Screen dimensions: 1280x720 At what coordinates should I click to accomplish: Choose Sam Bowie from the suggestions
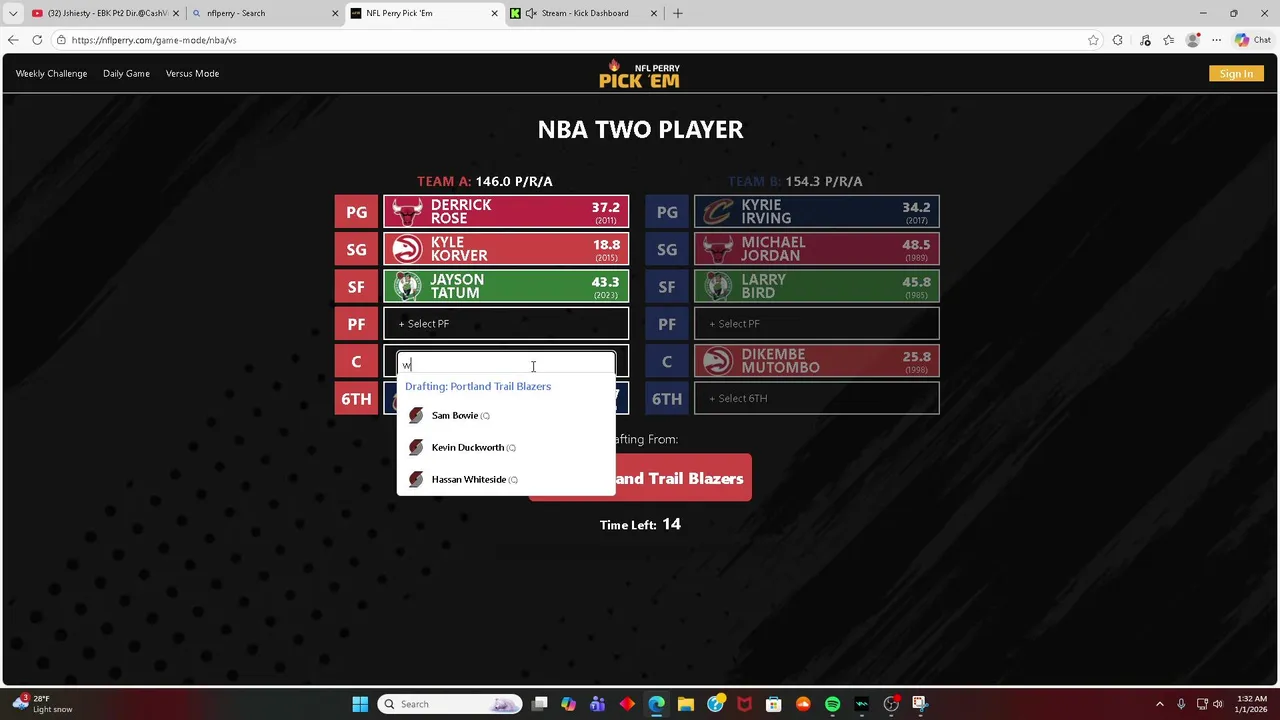506,415
